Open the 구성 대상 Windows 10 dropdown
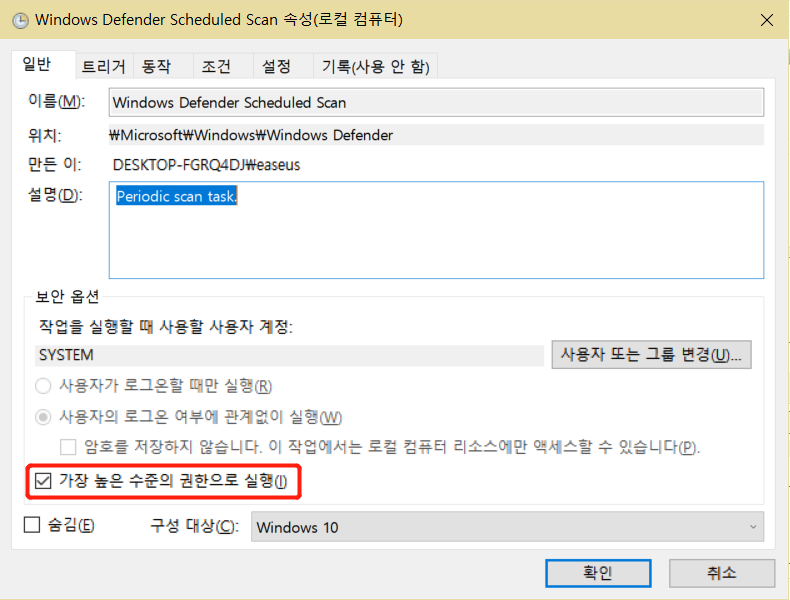This screenshot has height=600, width=790. click(x=507, y=527)
